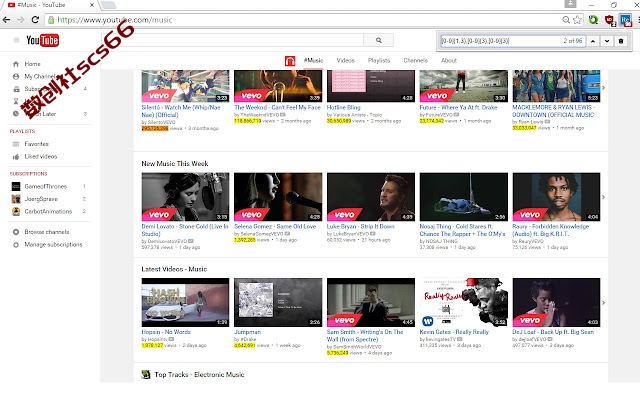The height and width of the screenshot is (400, 640).
Task: Go to previous regex match
Action: 593,41
